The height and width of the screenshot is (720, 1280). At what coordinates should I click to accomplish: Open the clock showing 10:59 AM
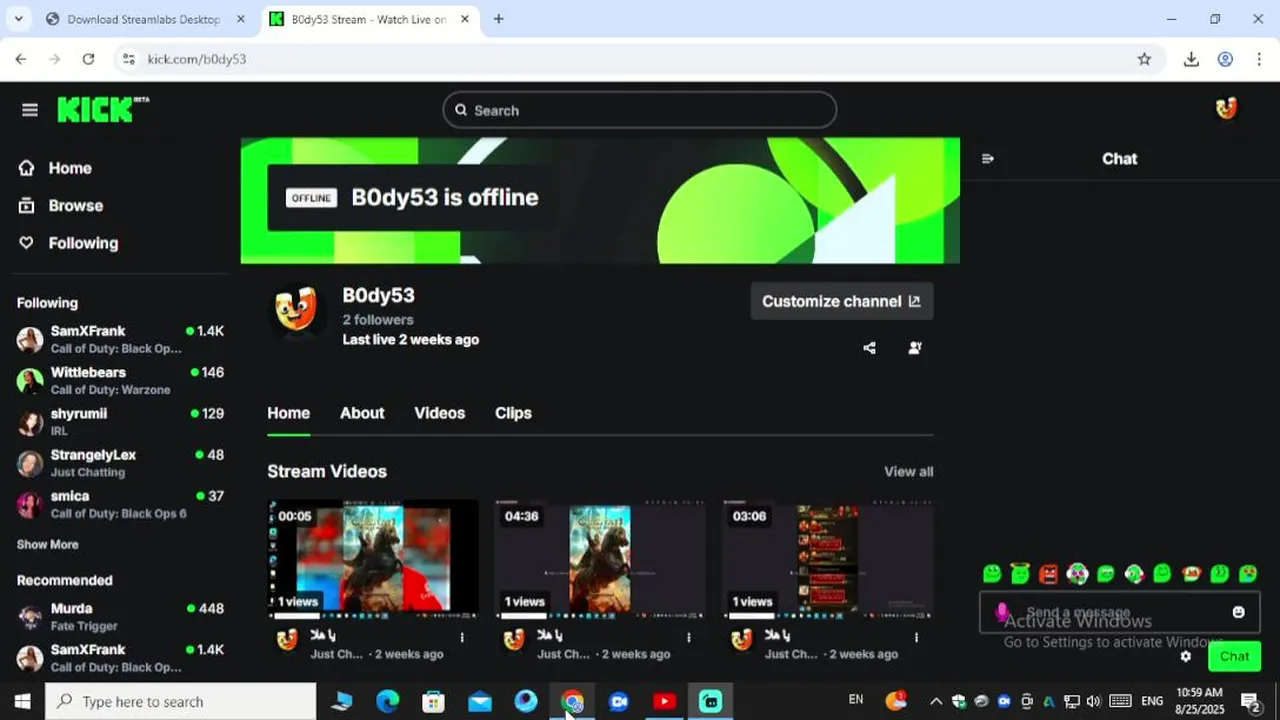click(1200, 701)
